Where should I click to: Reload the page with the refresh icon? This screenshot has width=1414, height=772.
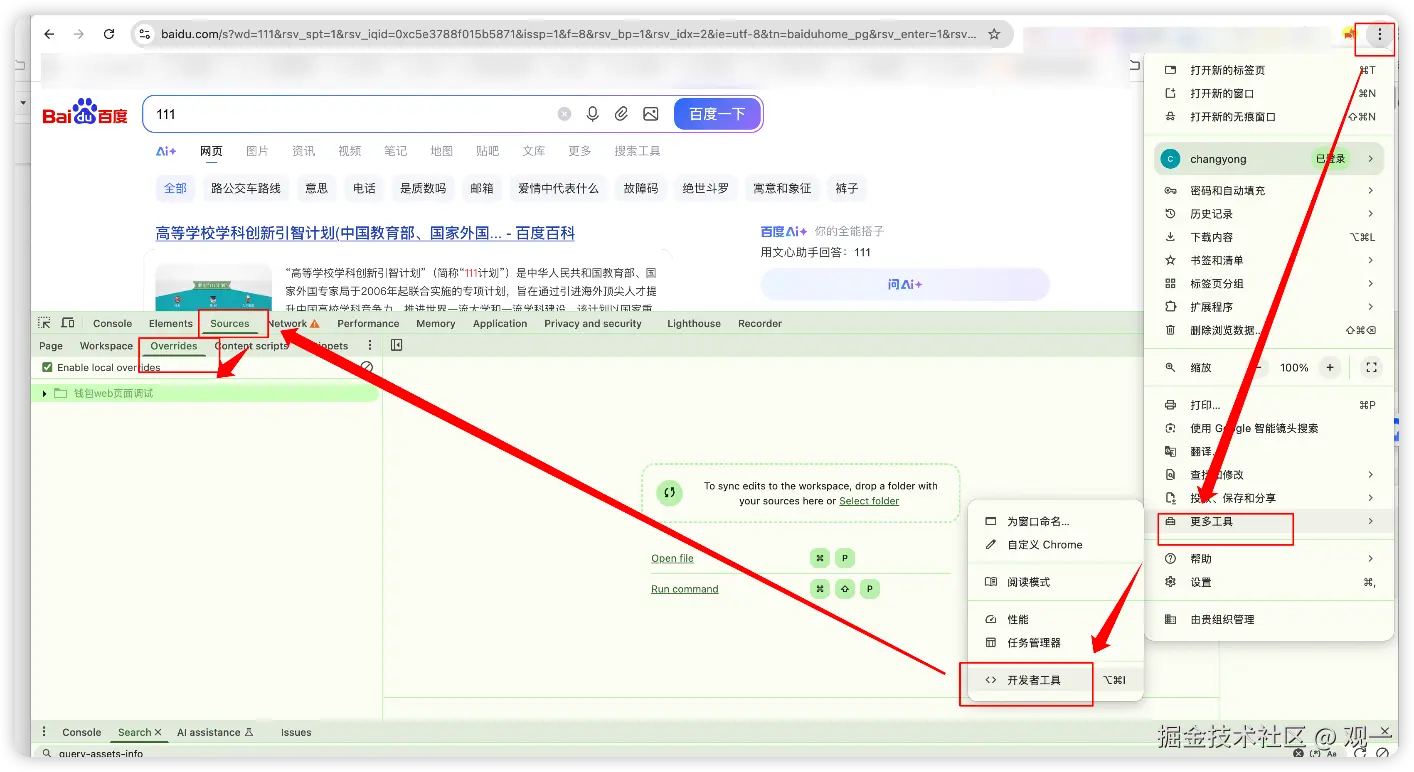tap(109, 34)
